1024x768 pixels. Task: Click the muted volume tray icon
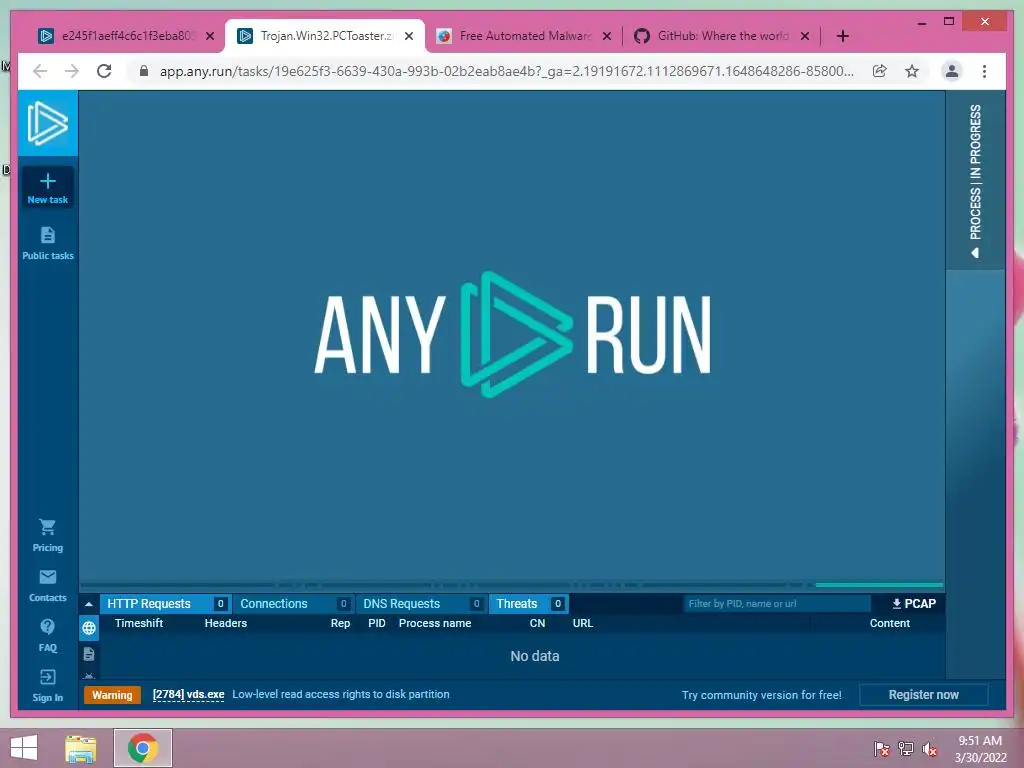(x=930, y=749)
